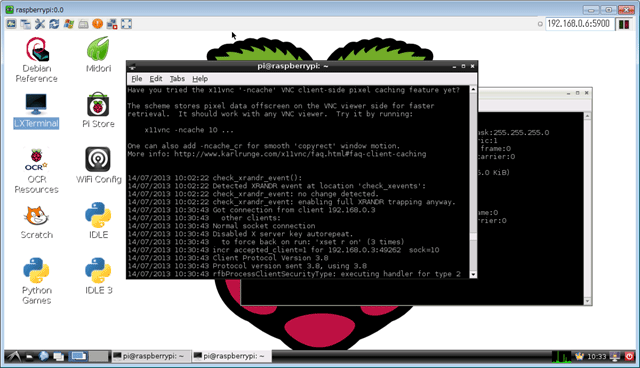This screenshot has height=368, width=640.
Task: Click the background terminal's scroll down arrow
Action: tap(587, 301)
